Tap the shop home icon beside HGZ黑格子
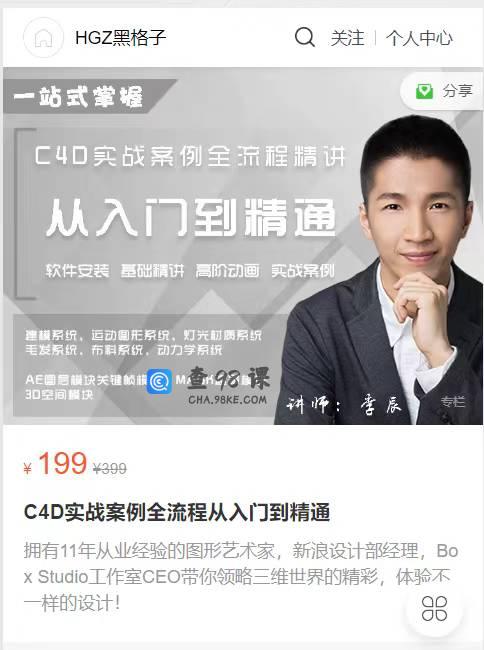 click(43, 38)
